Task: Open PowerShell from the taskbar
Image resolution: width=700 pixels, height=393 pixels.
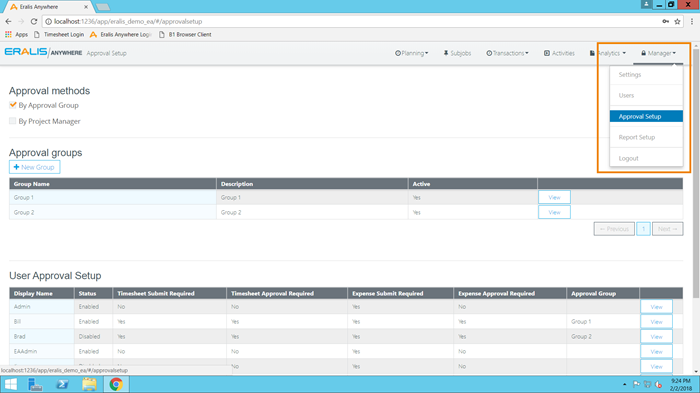Action: [x=62, y=384]
